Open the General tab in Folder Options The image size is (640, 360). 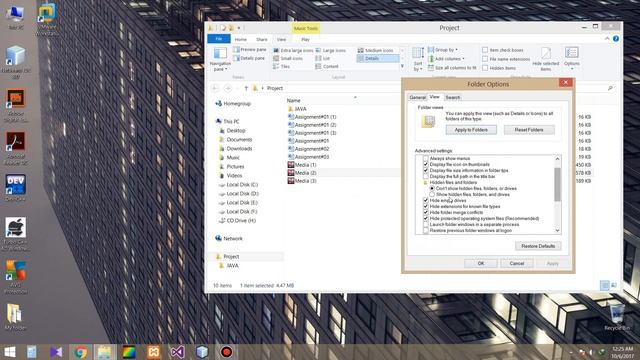418,98
